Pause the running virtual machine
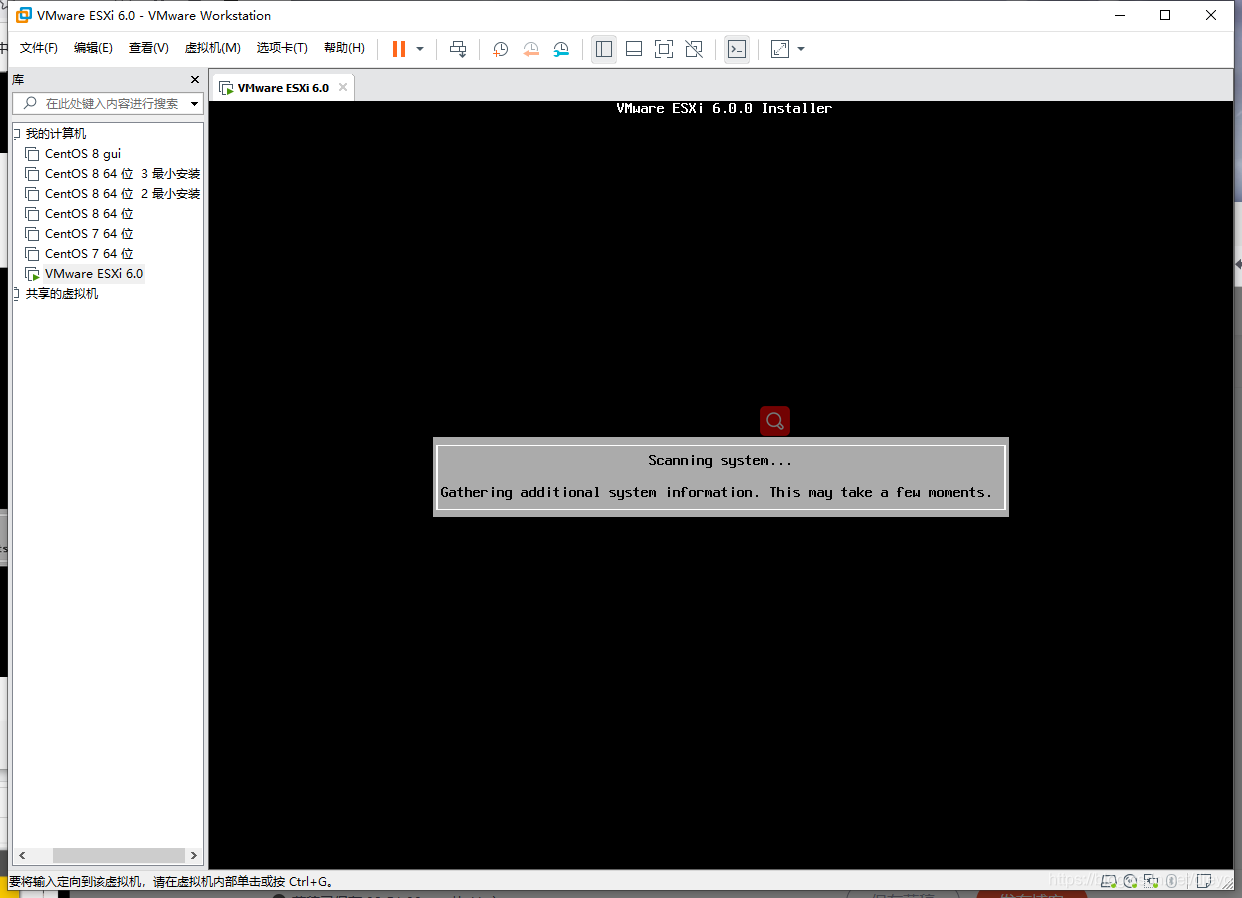This screenshot has height=898, width=1242. point(399,49)
